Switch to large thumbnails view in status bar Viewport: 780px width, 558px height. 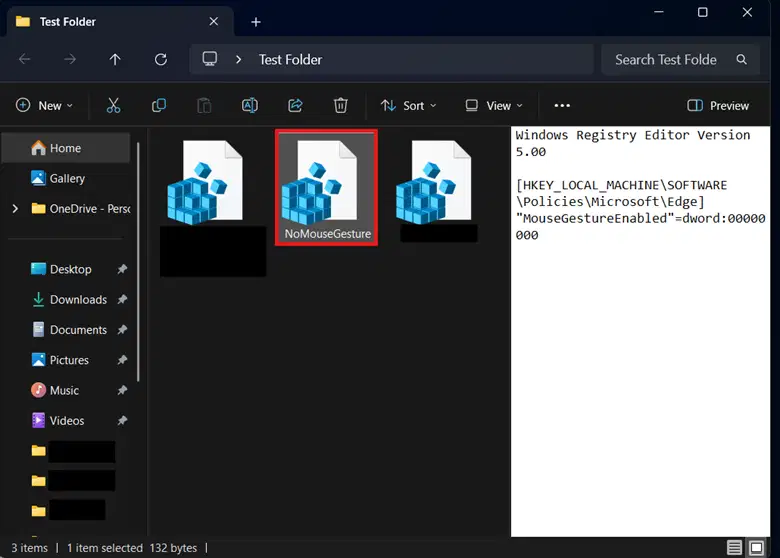pos(757,548)
